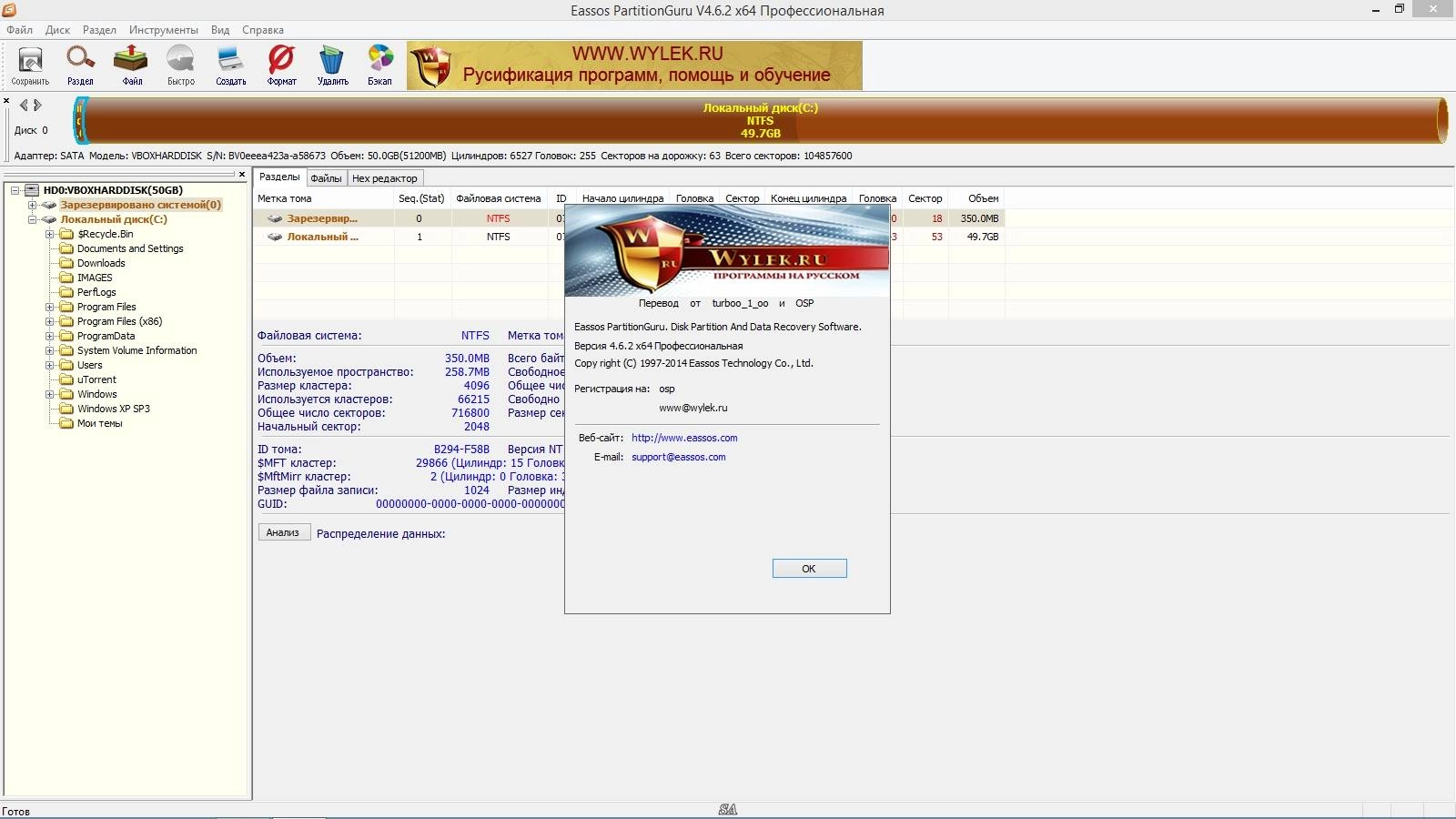Viewport: 1456px width, 819px height.
Task: Click the Сохранить (Save) toolbar icon
Action: click(30, 65)
